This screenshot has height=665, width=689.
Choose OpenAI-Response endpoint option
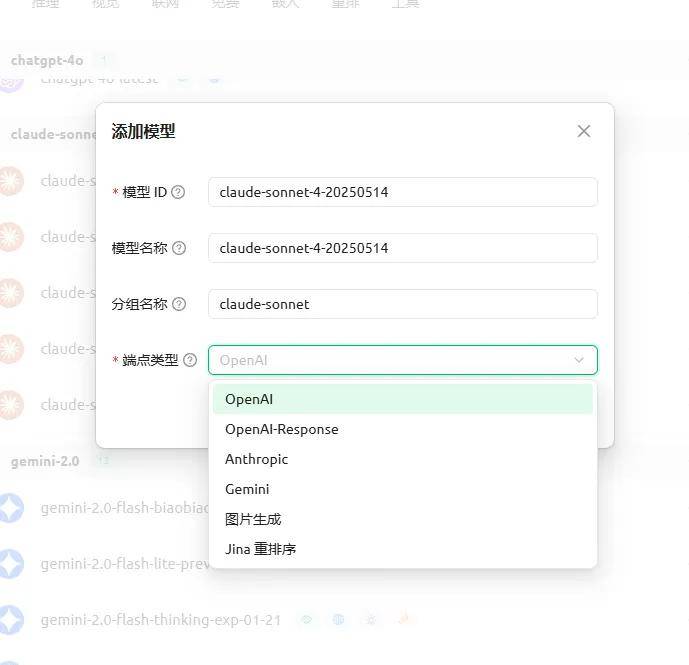(403, 429)
